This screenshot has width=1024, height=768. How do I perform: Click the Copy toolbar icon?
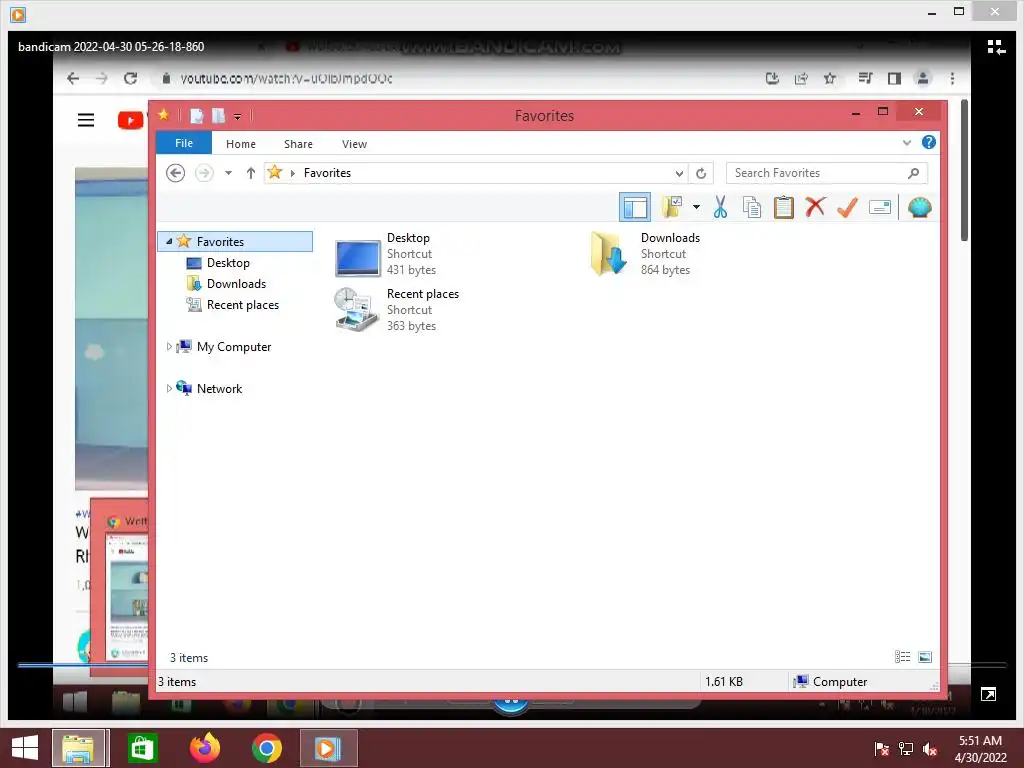(752, 207)
